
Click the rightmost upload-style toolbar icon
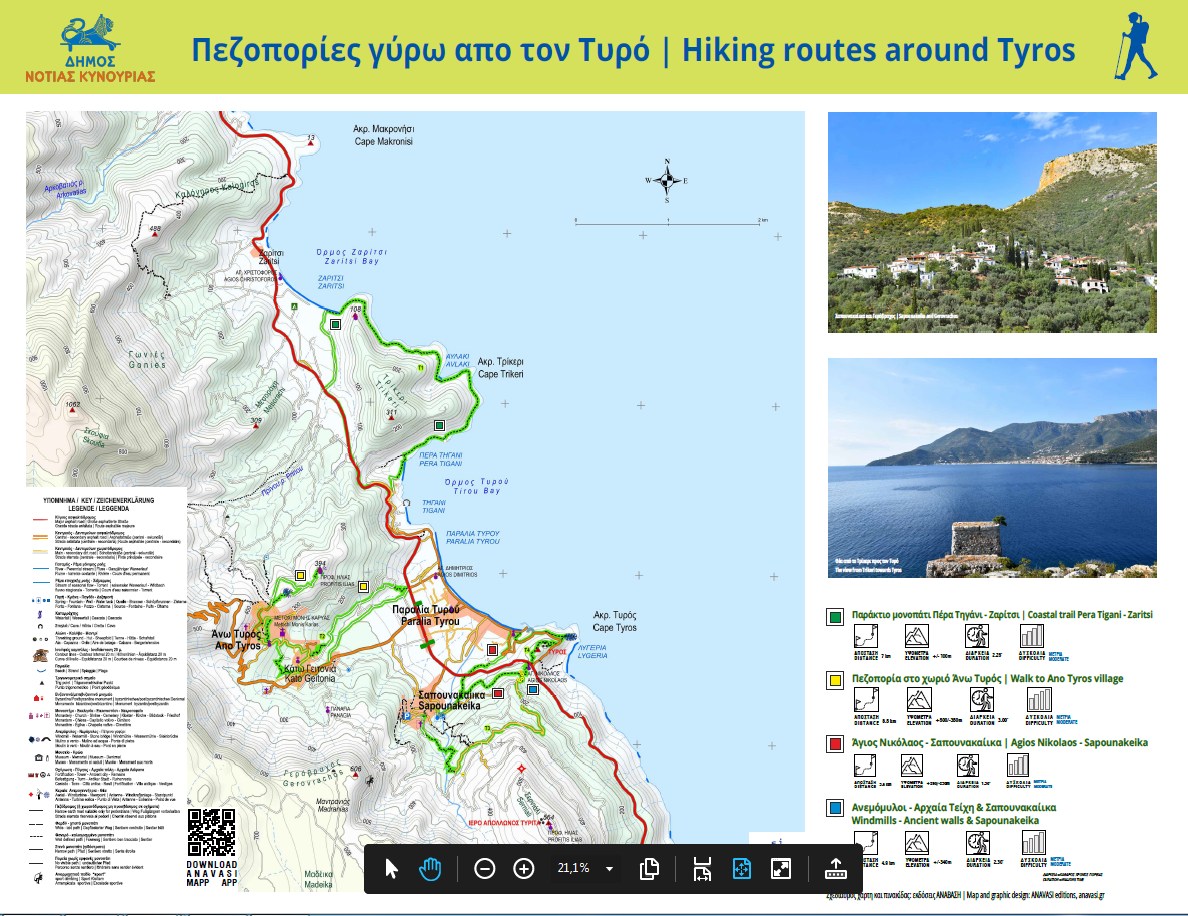click(835, 868)
